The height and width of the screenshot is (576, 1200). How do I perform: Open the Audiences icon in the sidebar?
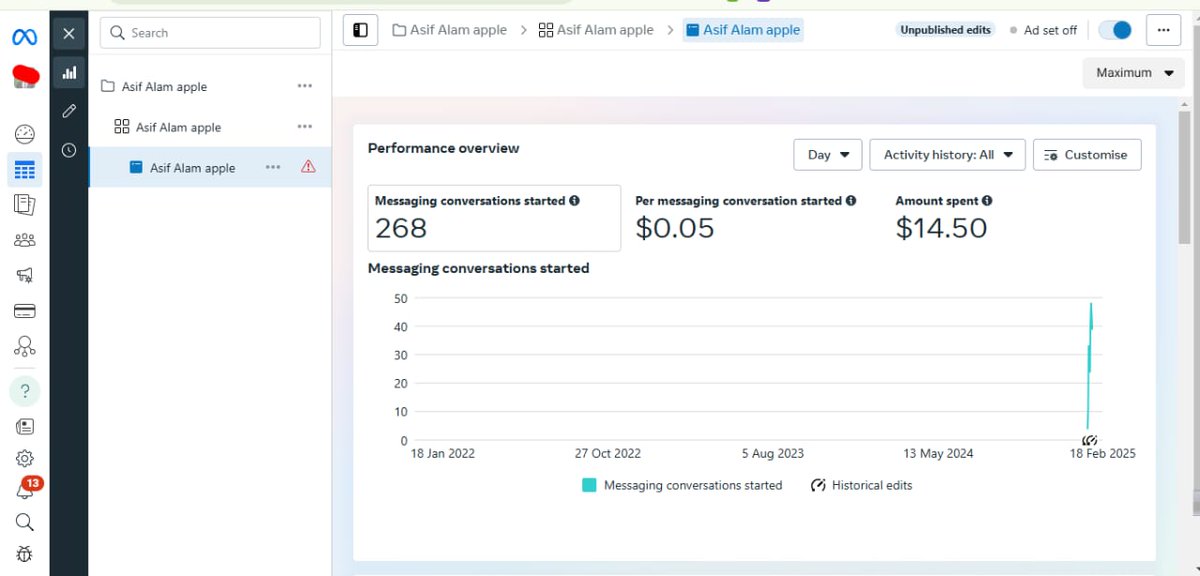click(x=24, y=239)
